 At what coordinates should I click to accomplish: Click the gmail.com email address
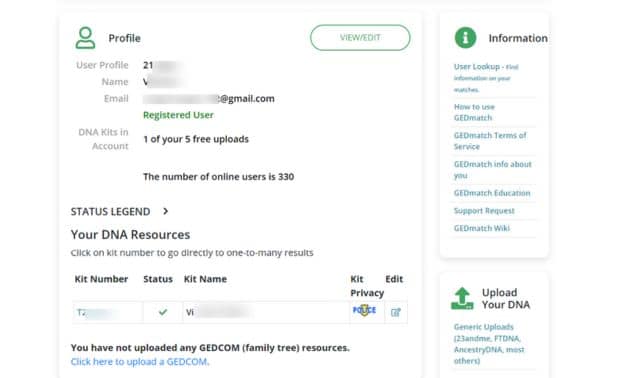click(209, 99)
